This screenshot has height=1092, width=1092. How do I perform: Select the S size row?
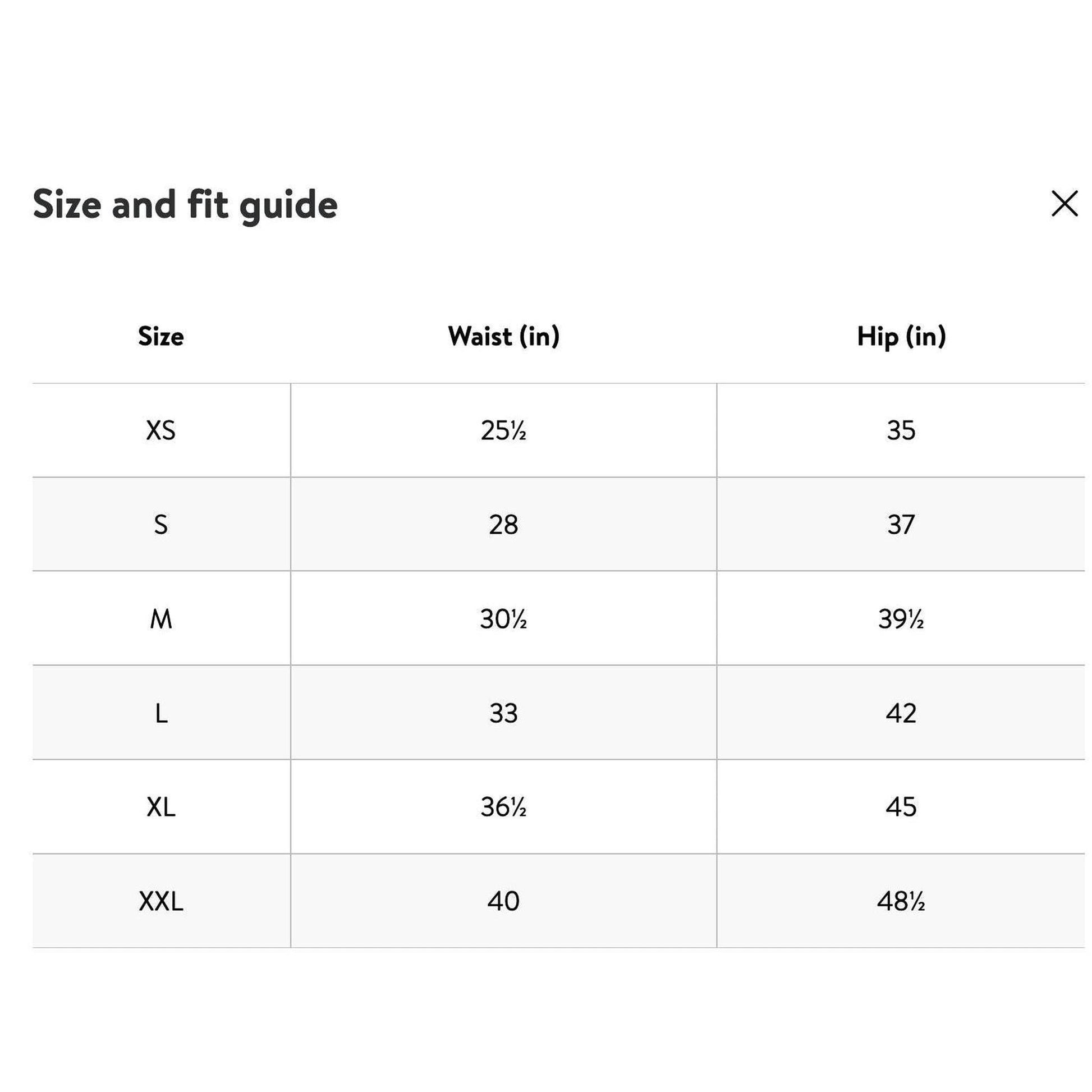point(160,525)
